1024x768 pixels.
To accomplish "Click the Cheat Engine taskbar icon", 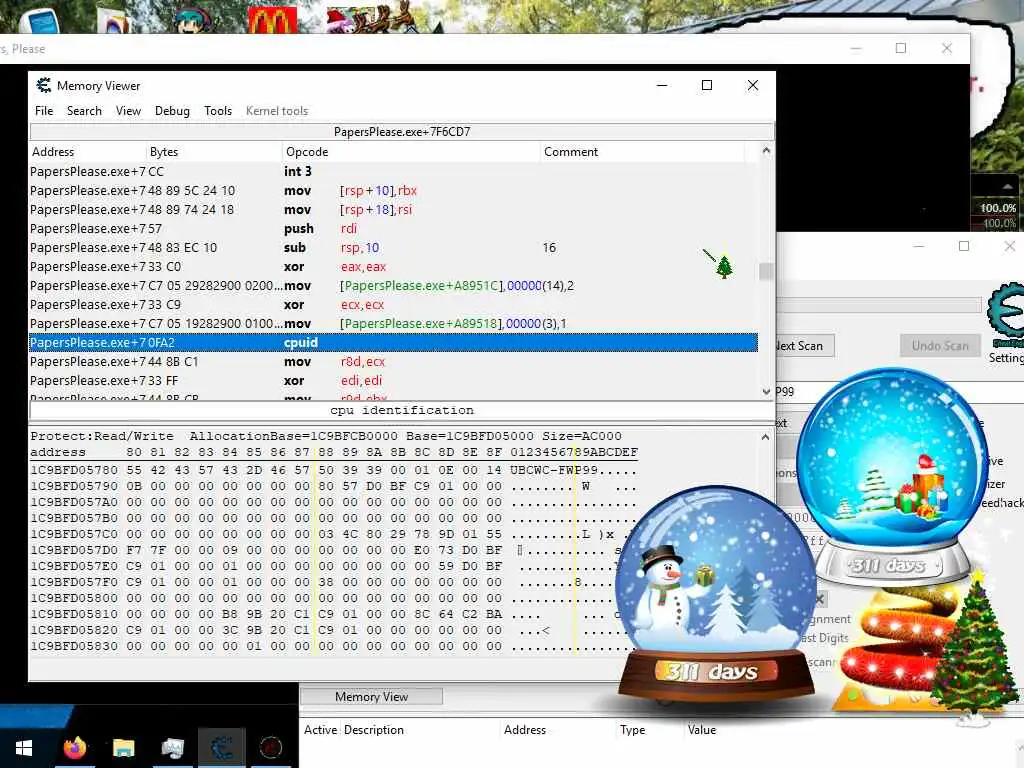I will [x=221, y=748].
